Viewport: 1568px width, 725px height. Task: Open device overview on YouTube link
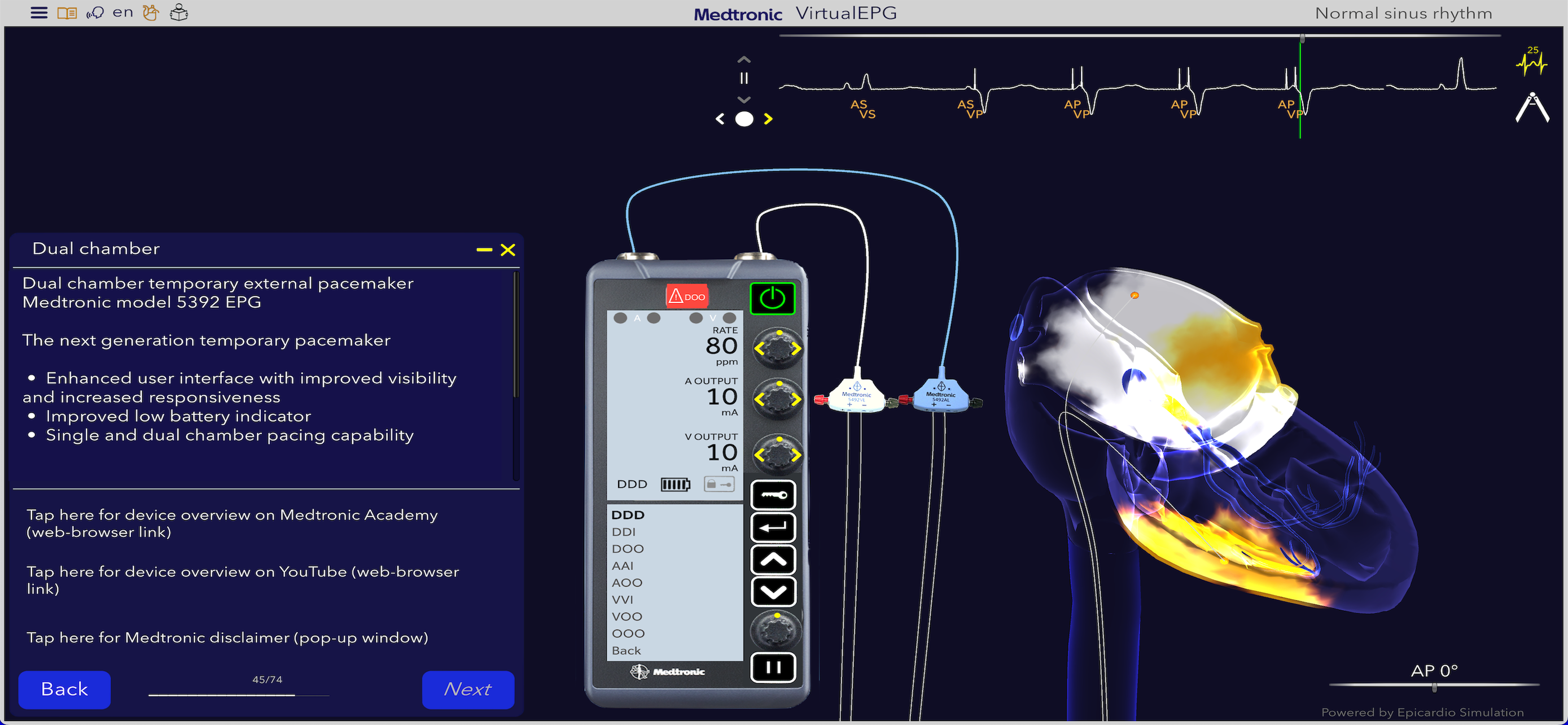pos(242,579)
